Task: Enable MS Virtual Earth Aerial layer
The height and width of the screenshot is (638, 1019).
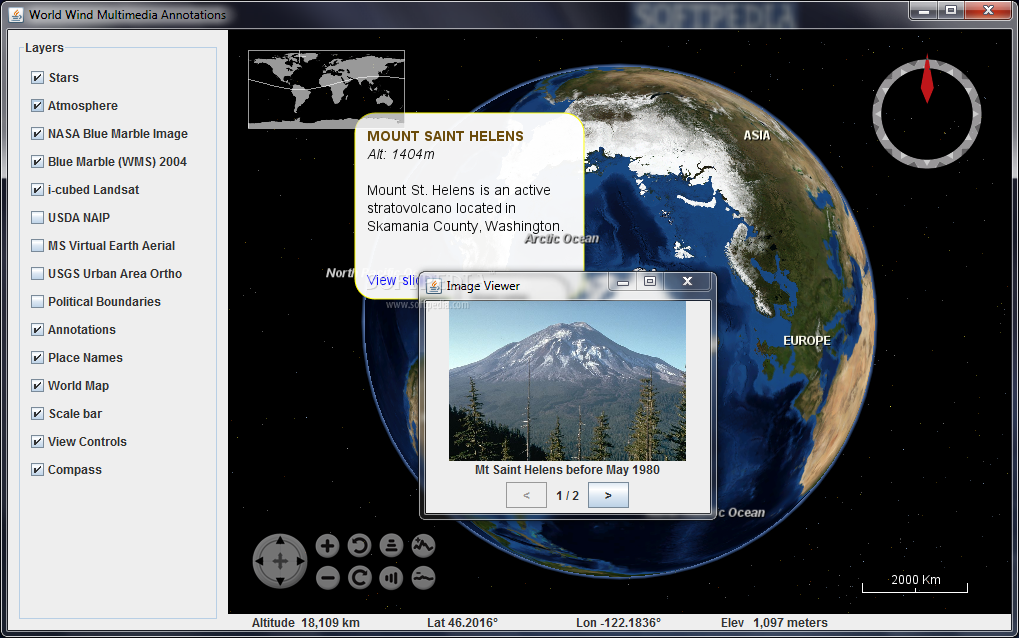Action: click(x=37, y=246)
